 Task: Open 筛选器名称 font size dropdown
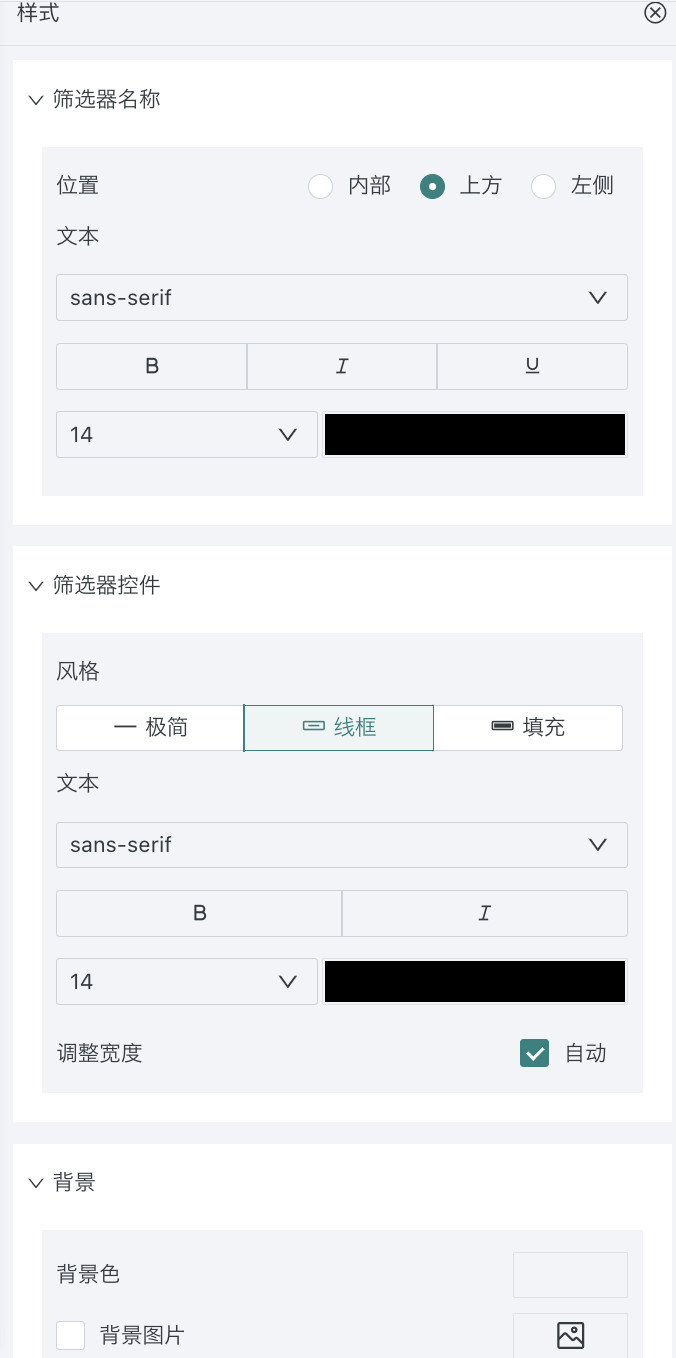tap(187, 434)
